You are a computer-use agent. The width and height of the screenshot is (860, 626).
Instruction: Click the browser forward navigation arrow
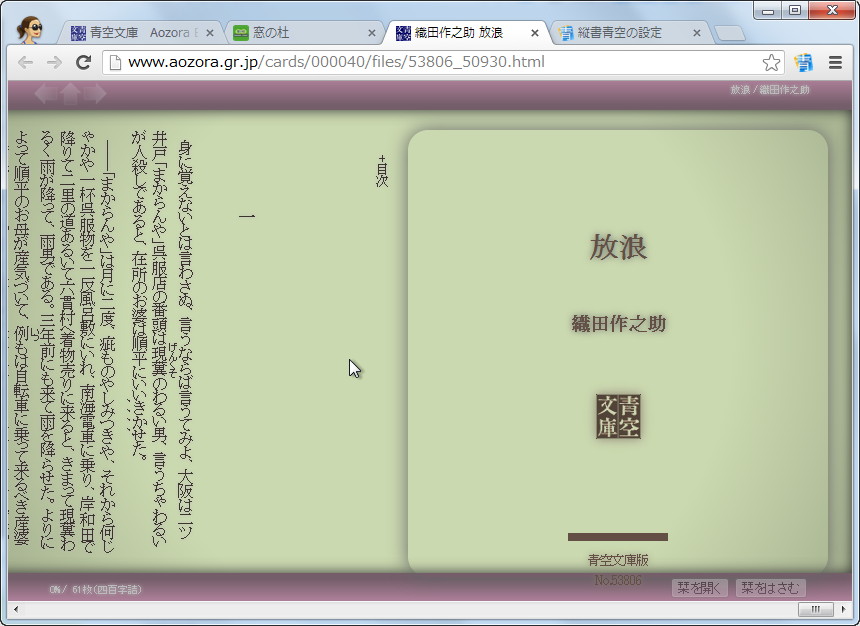point(53,62)
